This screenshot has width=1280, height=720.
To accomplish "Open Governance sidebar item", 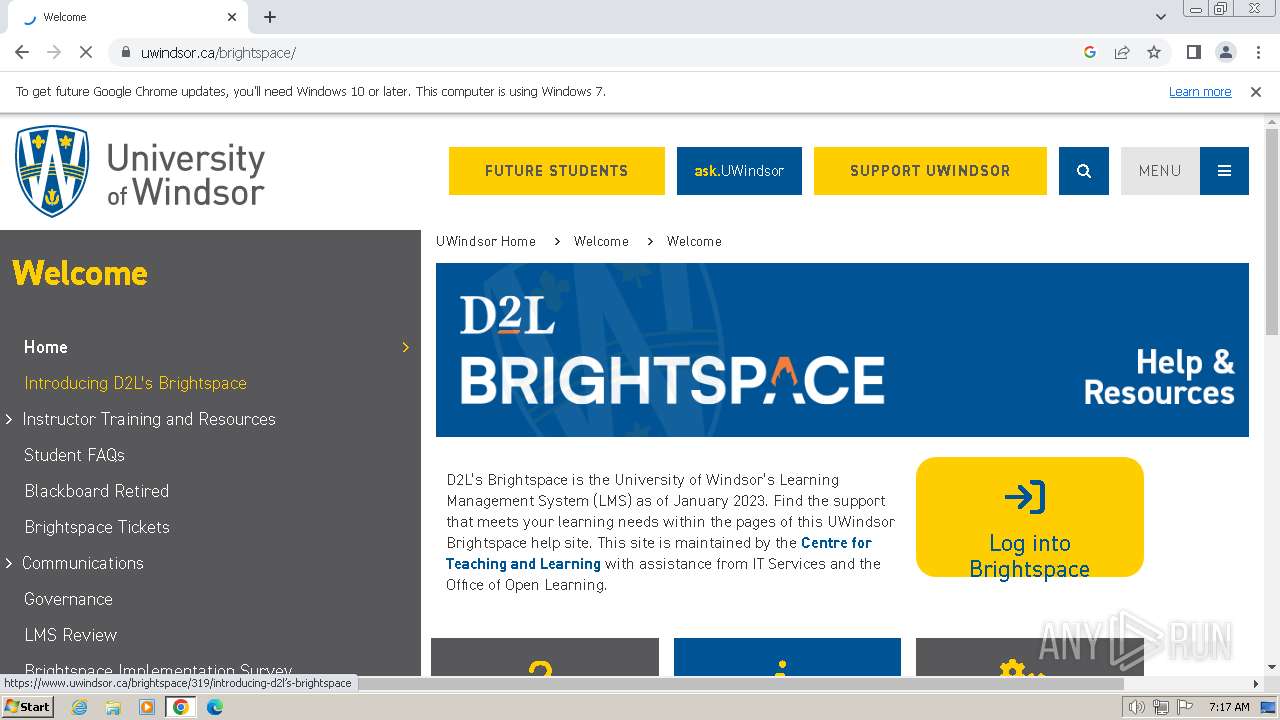I will click(68, 599).
